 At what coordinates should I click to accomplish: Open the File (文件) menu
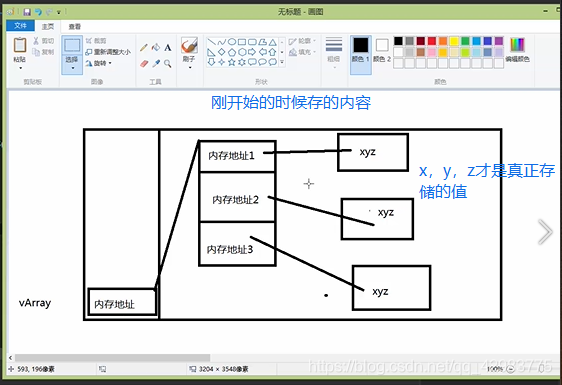tap(20, 25)
